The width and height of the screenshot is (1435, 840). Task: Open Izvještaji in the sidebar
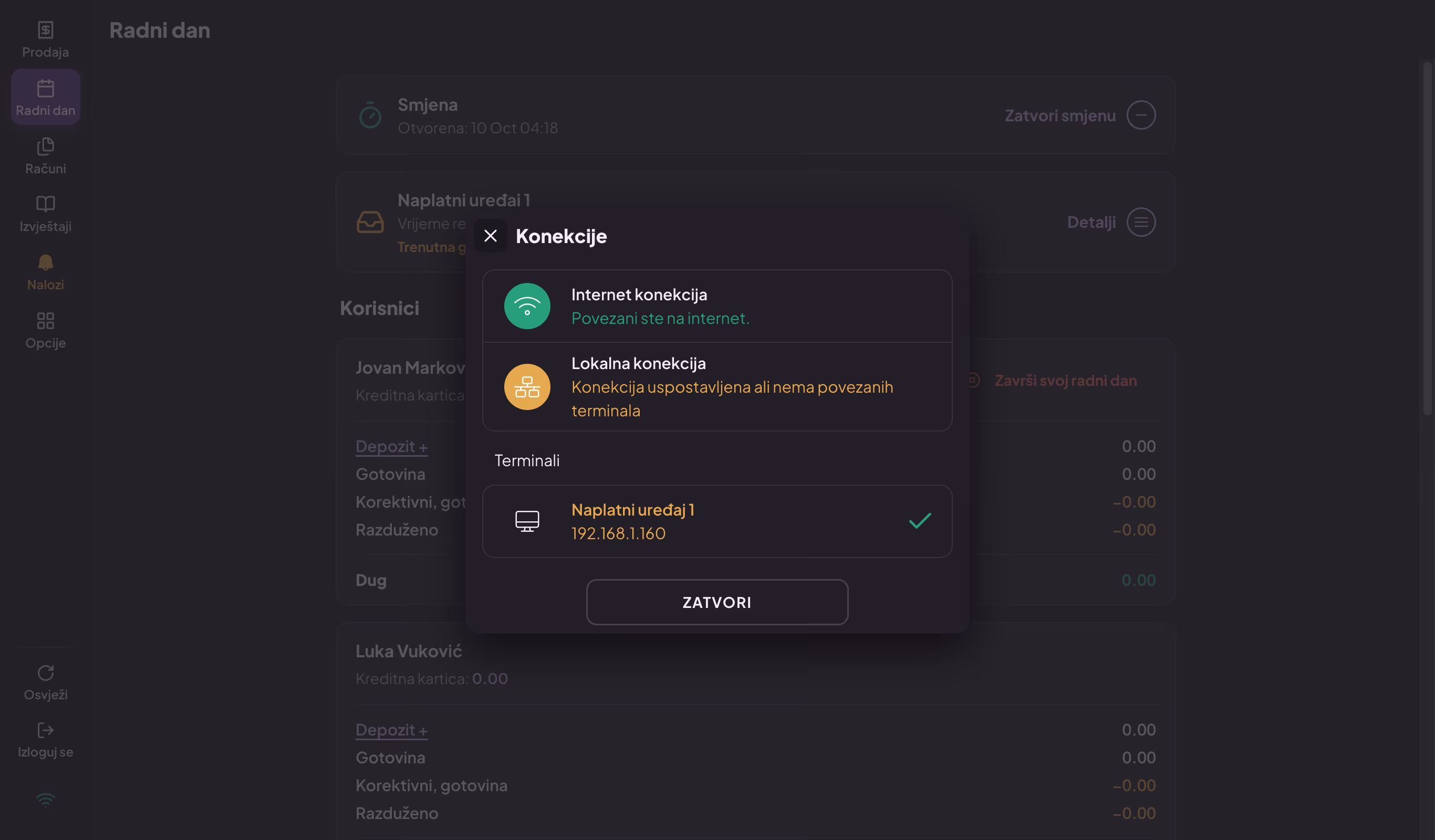point(46,214)
